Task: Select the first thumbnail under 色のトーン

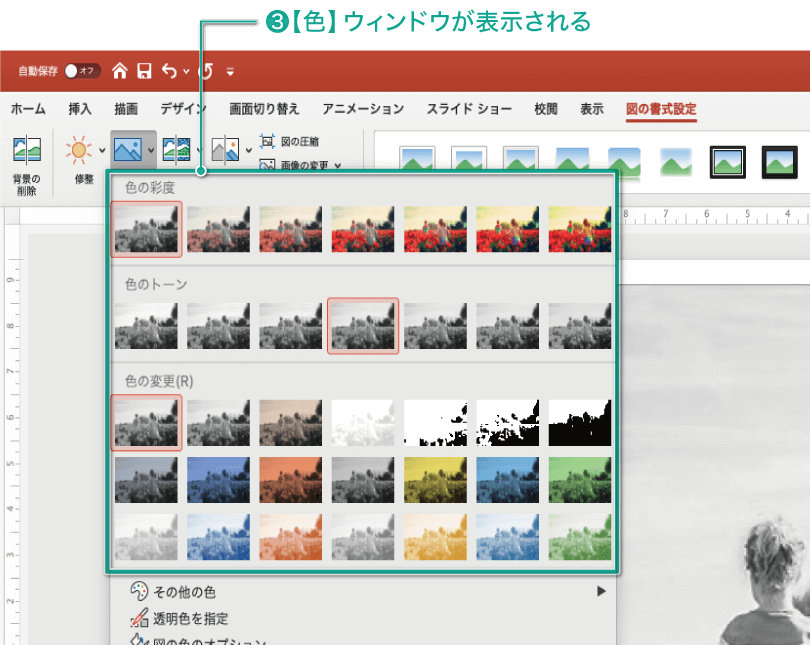Action: (x=146, y=326)
